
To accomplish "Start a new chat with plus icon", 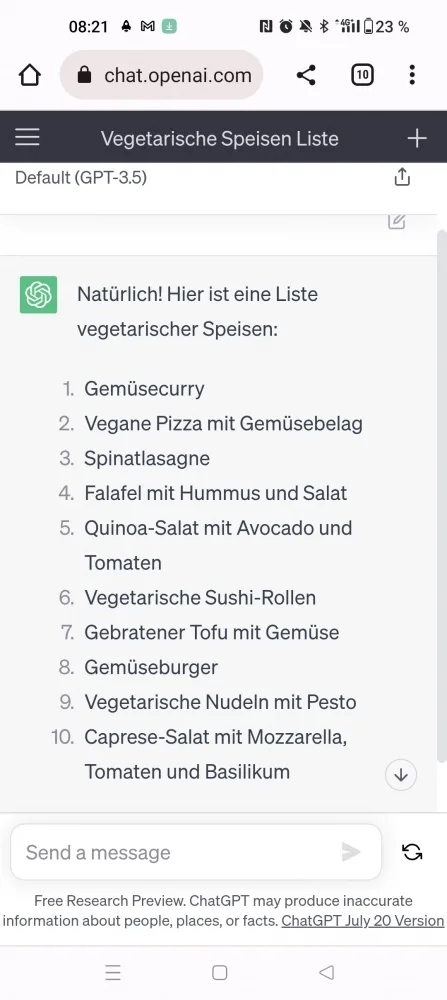I will (x=416, y=138).
